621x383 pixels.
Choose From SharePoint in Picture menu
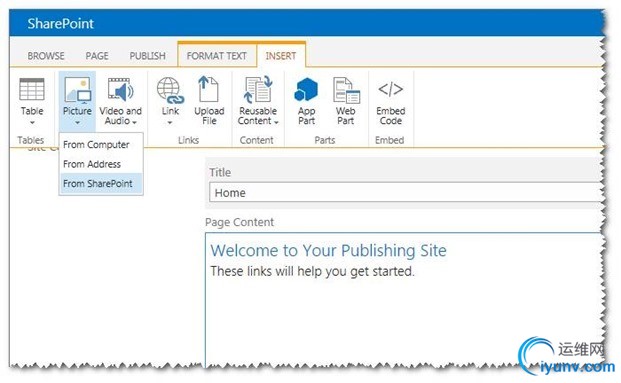pos(101,183)
